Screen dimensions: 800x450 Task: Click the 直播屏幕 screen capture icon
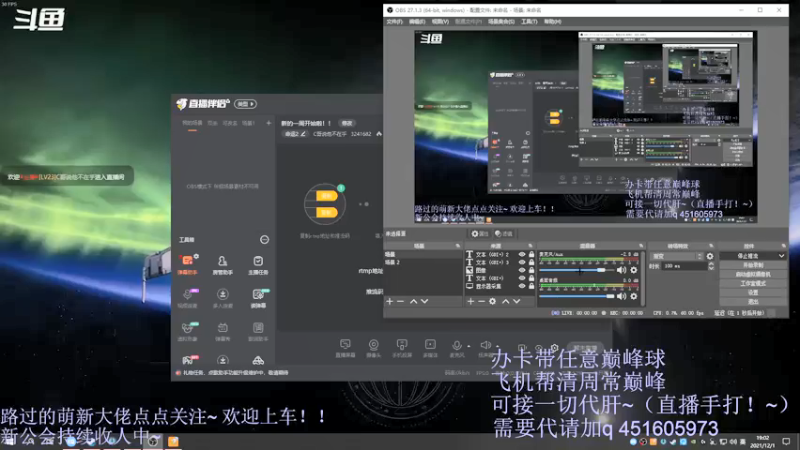pos(345,348)
